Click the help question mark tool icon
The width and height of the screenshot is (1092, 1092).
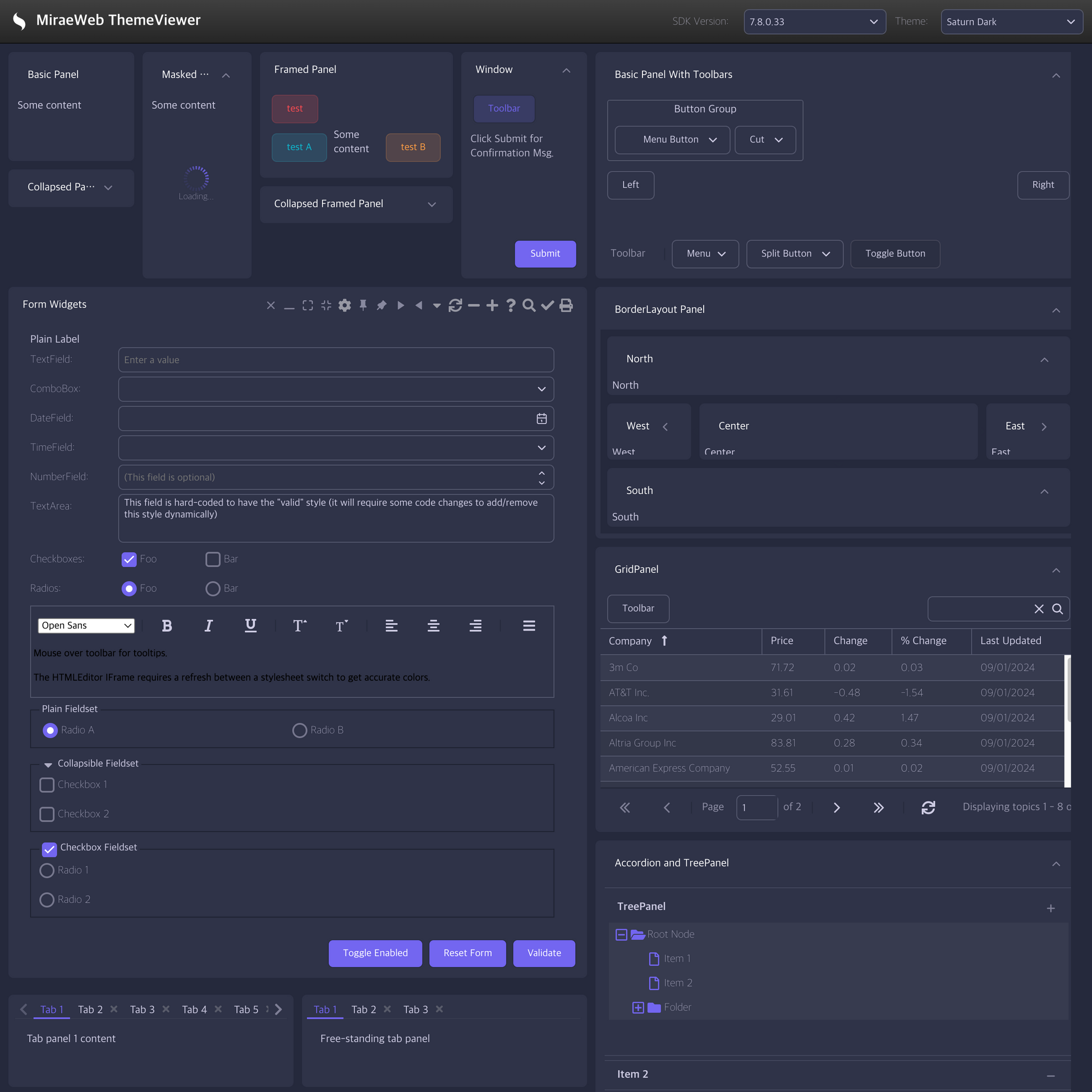tap(511, 305)
